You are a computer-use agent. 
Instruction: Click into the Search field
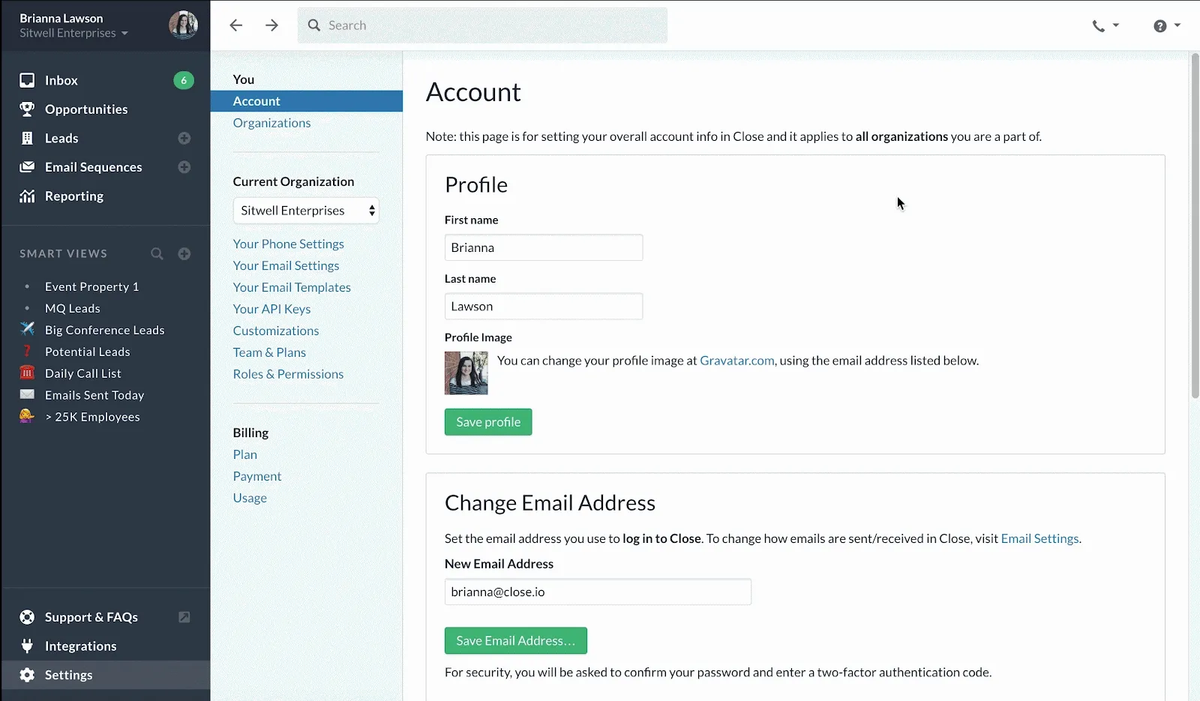point(482,25)
